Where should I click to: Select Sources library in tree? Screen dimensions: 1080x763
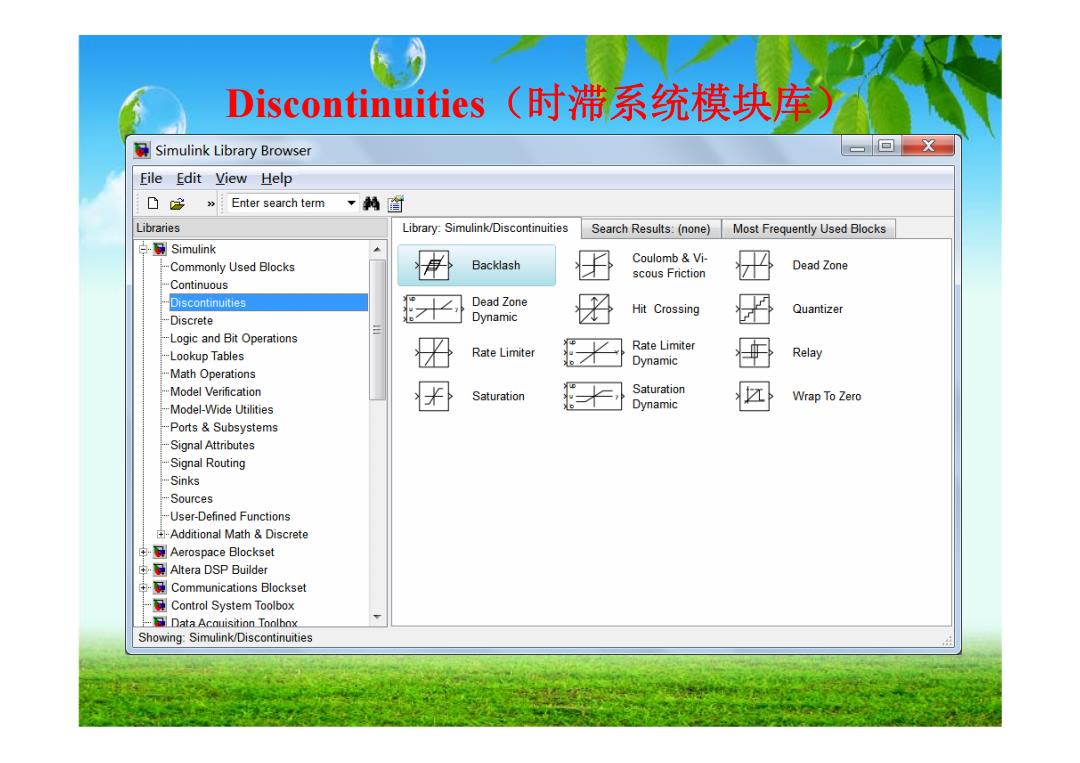[191, 500]
